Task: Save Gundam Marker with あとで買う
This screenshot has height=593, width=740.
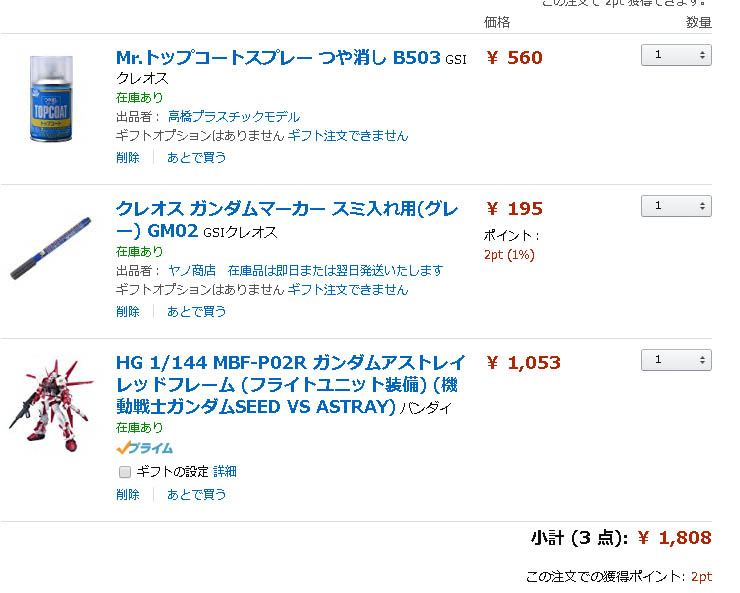Action: pyautogui.click(x=196, y=311)
